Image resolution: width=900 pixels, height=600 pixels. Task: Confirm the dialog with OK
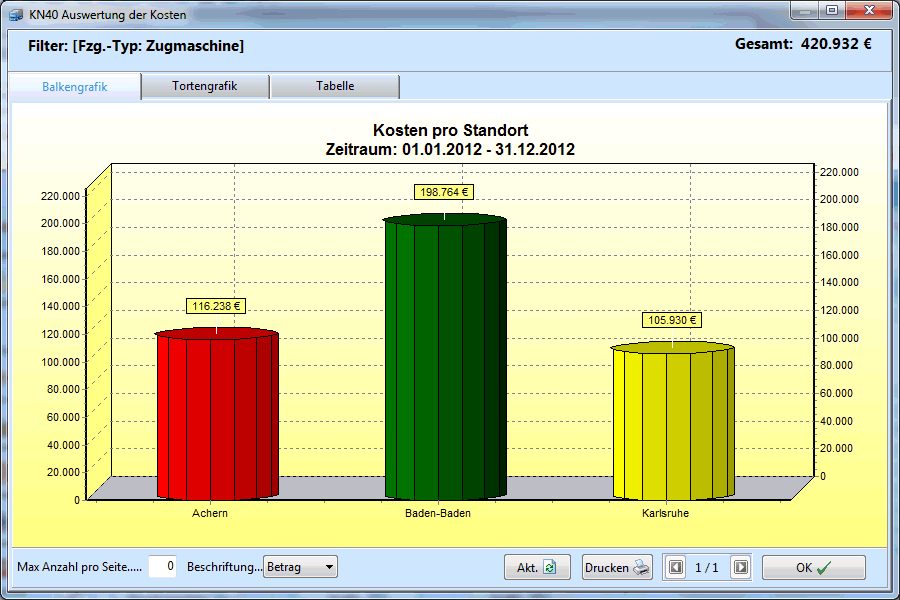click(x=813, y=567)
